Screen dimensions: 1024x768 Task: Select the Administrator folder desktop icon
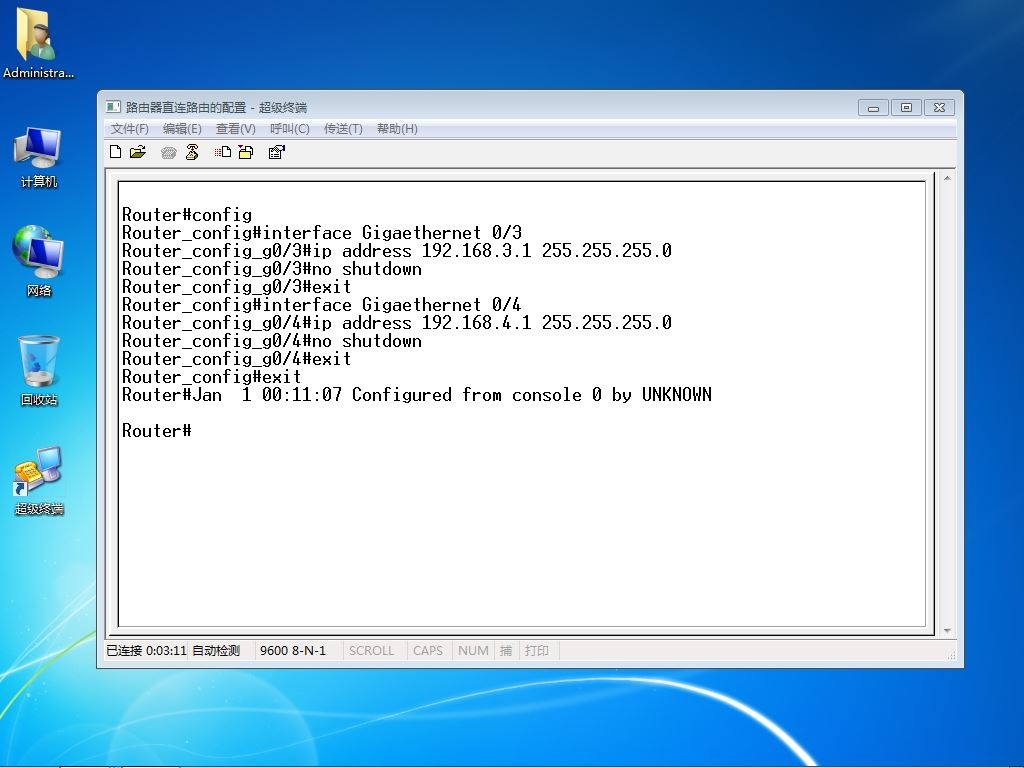[x=38, y=43]
